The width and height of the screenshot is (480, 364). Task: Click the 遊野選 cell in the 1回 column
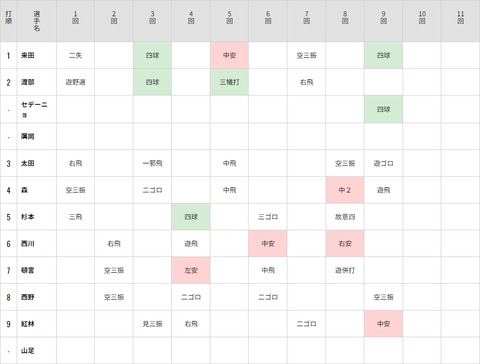click(75, 82)
